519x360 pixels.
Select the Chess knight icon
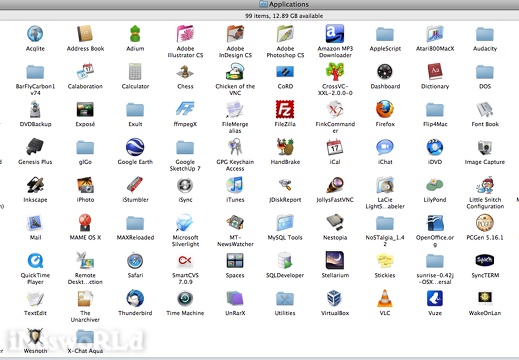pos(185,72)
